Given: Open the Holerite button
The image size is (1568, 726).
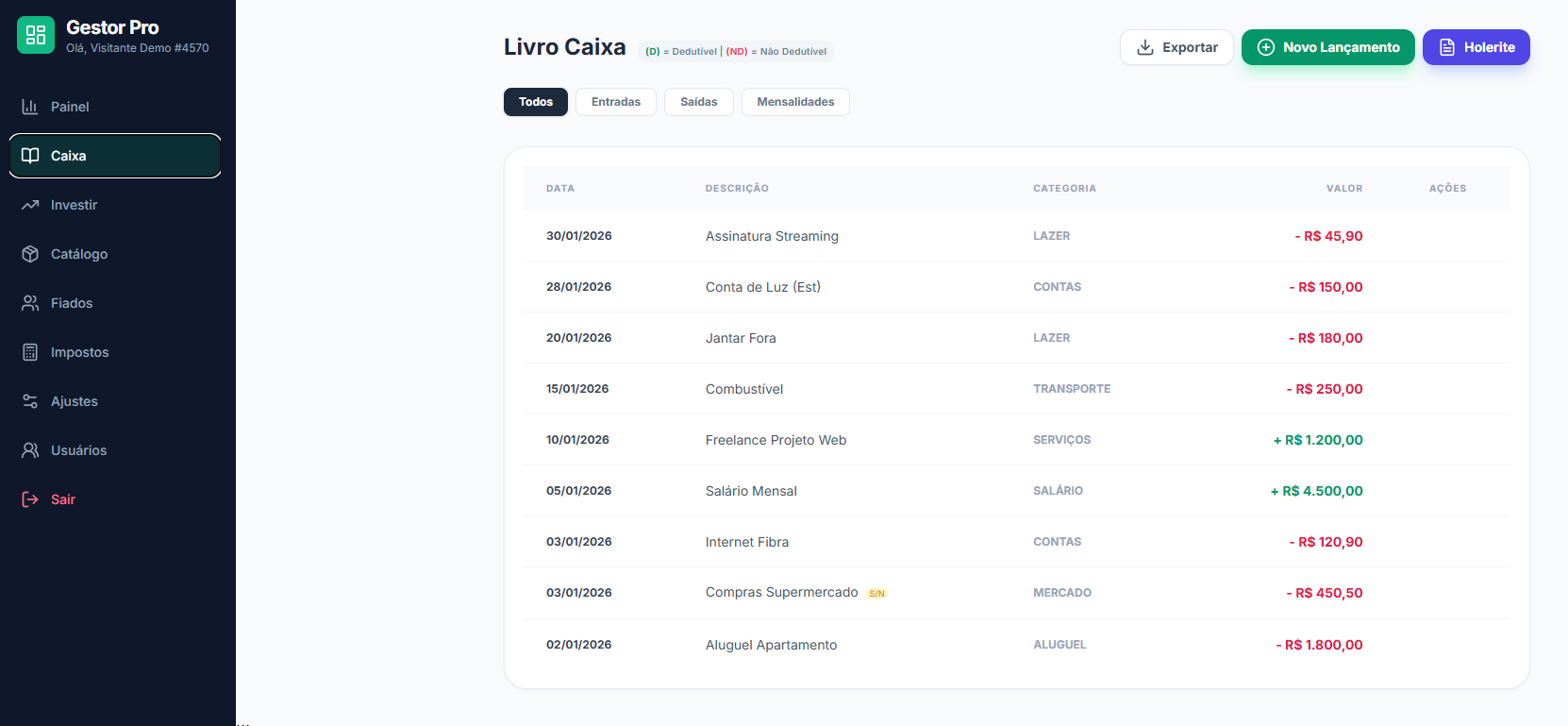Looking at the screenshot, I should click(1476, 47).
